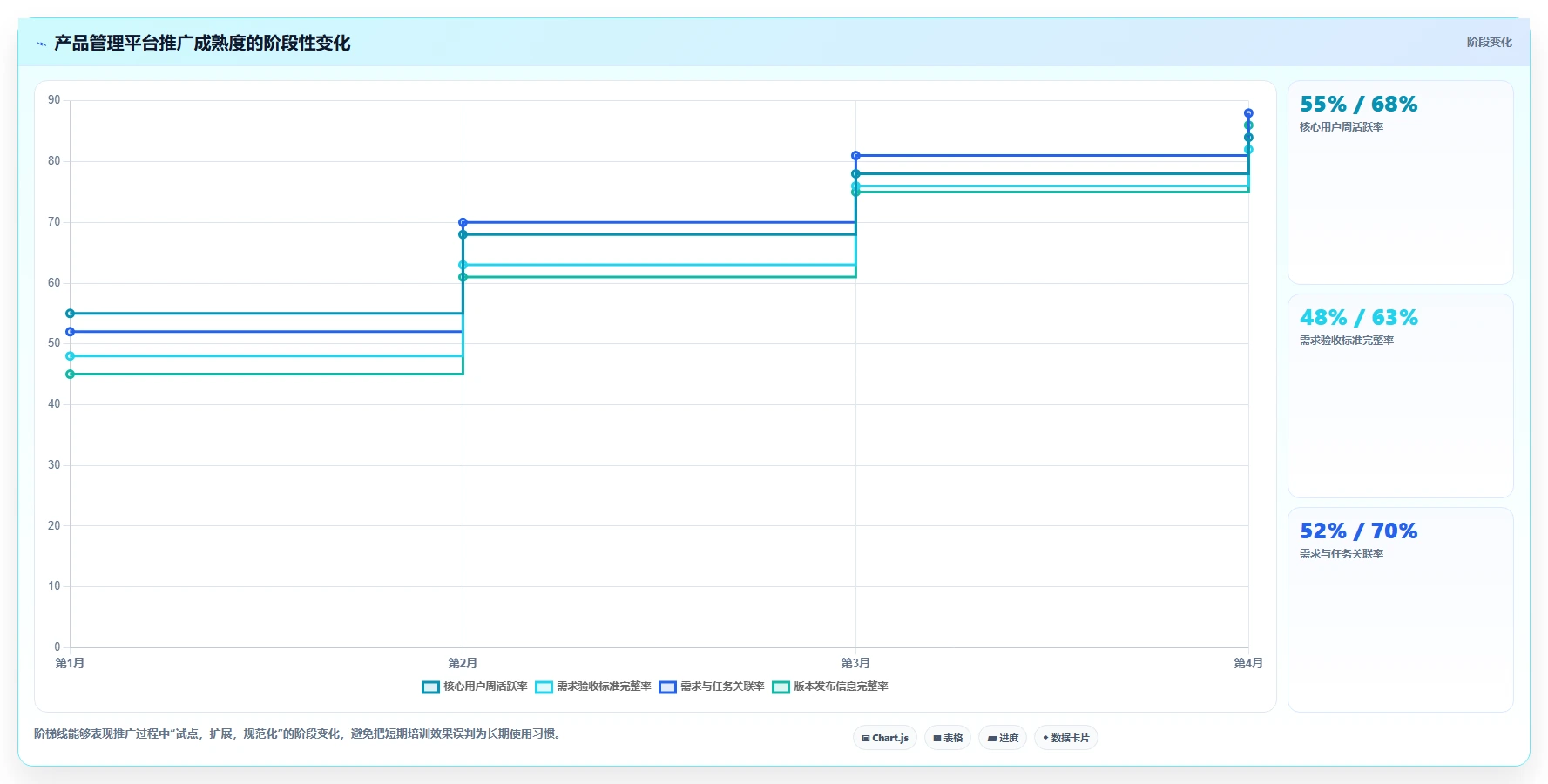Toggle the 核心用户周活跃率 legend series
1548x784 pixels.
(x=475, y=686)
